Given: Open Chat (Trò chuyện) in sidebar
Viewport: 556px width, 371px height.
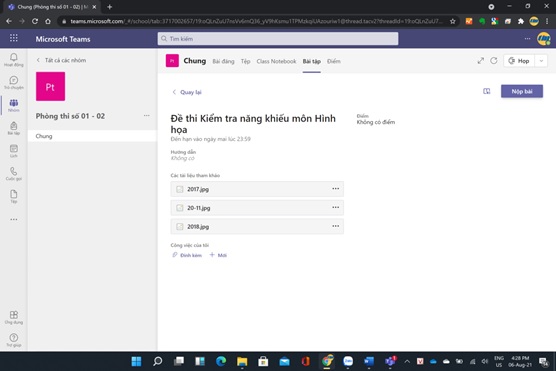Looking at the screenshot, I should point(13,82).
